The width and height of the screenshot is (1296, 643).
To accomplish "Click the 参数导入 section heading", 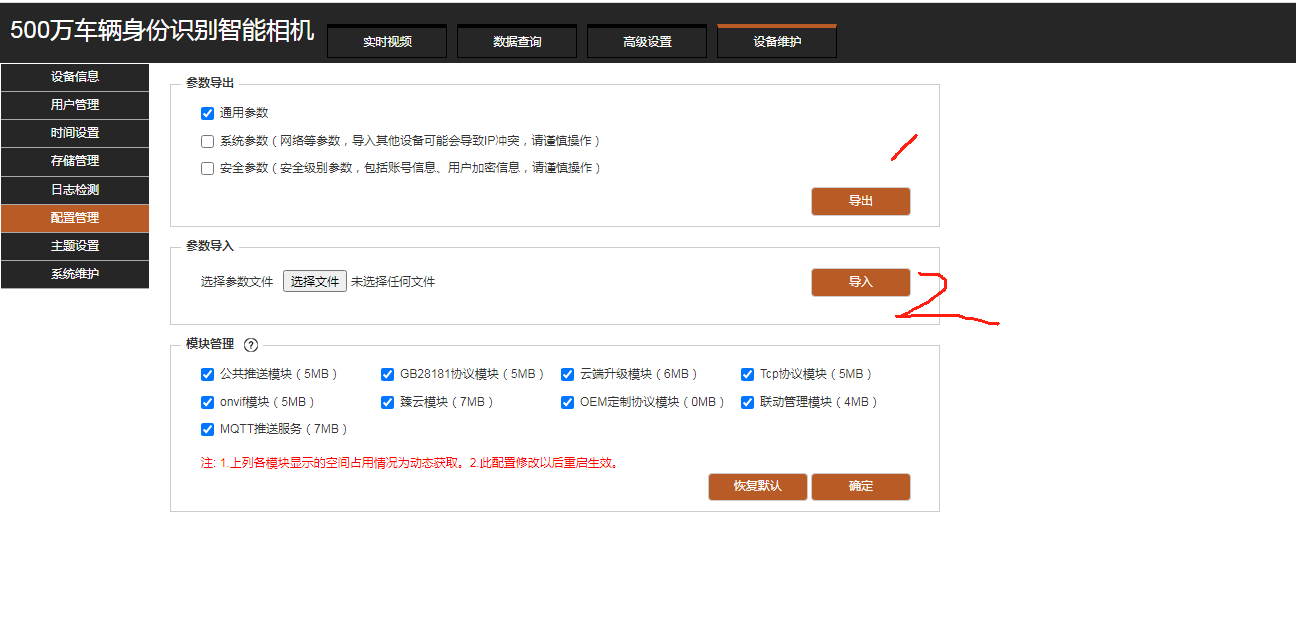I will click(x=210, y=246).
